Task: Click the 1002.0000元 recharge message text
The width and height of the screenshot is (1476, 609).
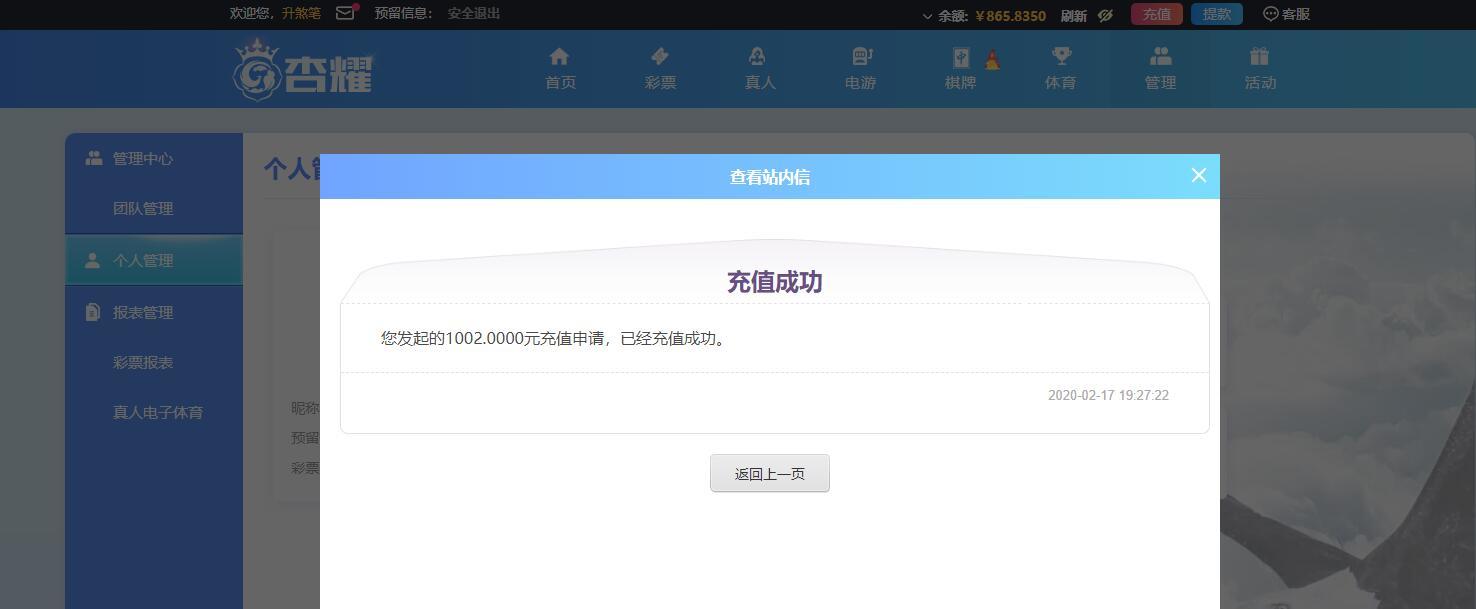Action: [555, 338]
